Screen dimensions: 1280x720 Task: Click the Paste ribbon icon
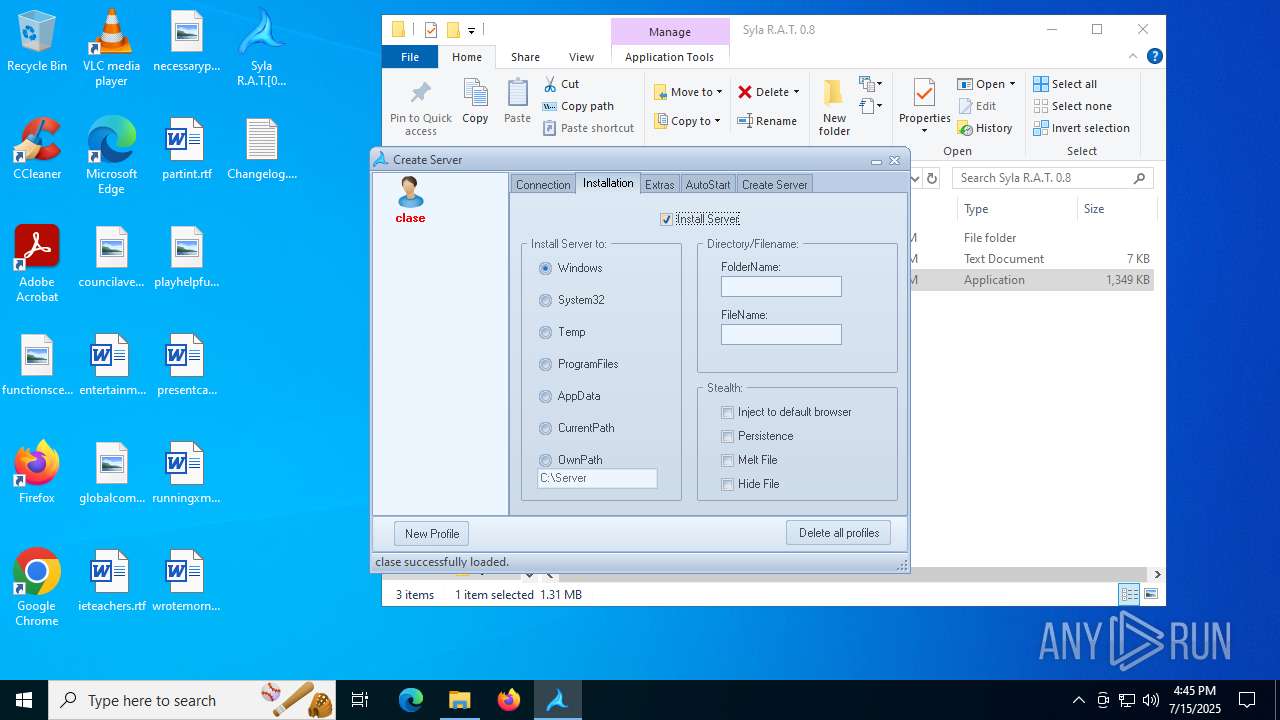[517, 94]
